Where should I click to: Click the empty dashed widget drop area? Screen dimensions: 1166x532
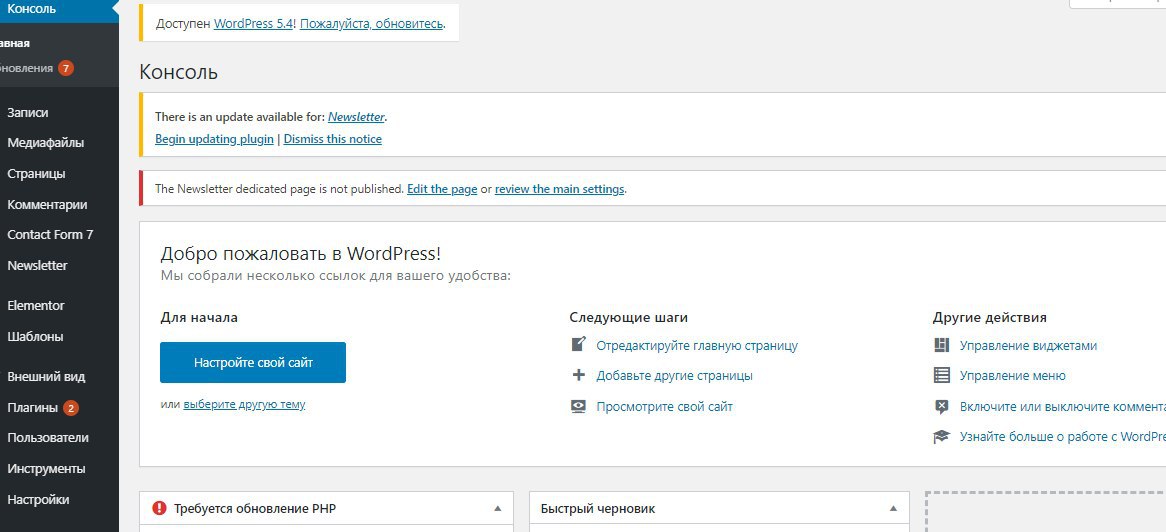pos(1046,512)
